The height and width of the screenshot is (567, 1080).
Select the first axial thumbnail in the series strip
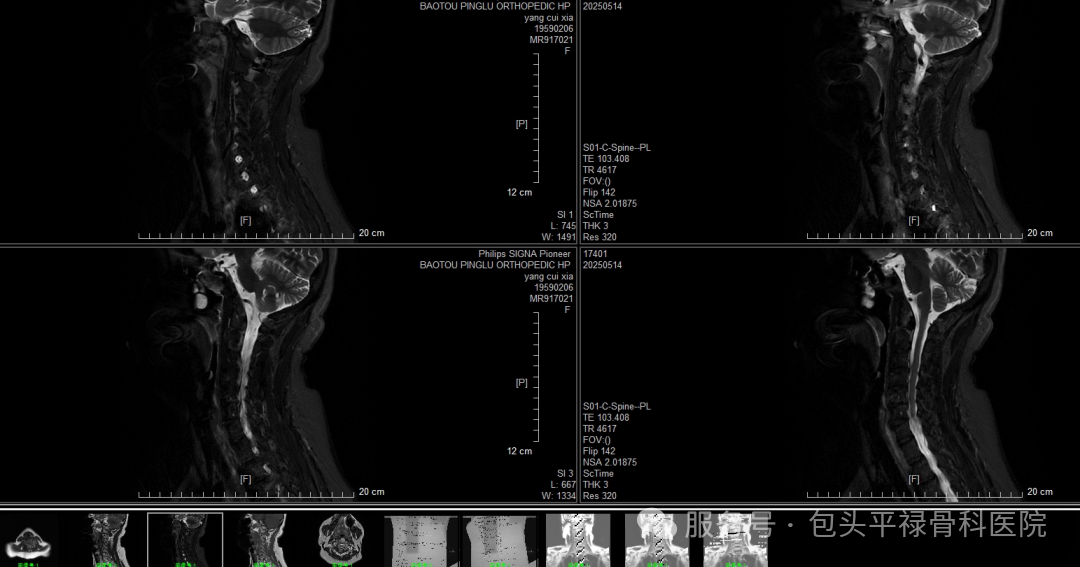(29, 540)
